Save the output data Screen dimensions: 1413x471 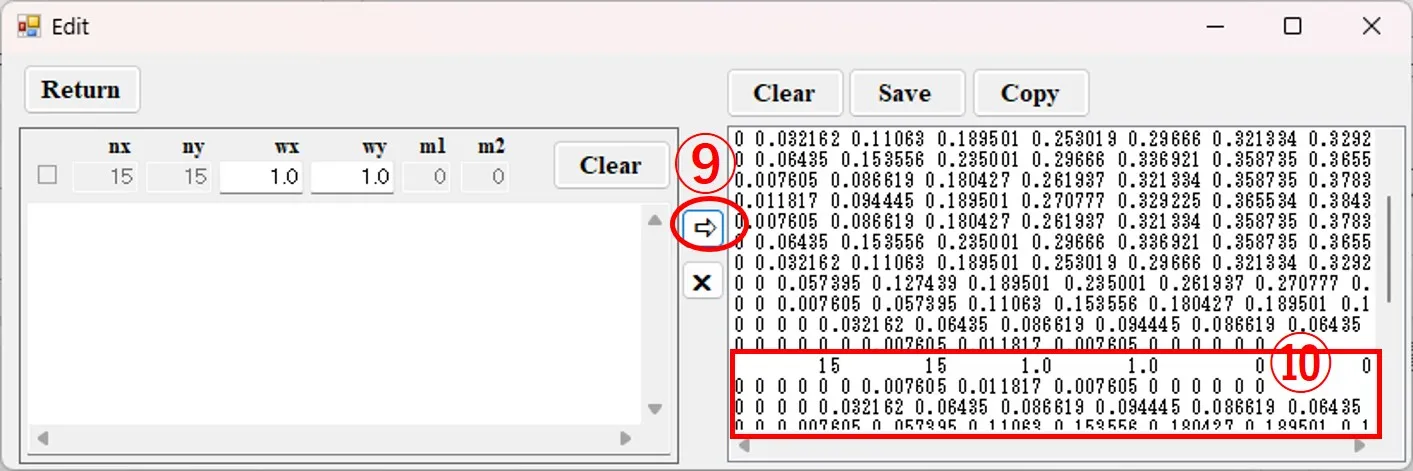point(906,93)
